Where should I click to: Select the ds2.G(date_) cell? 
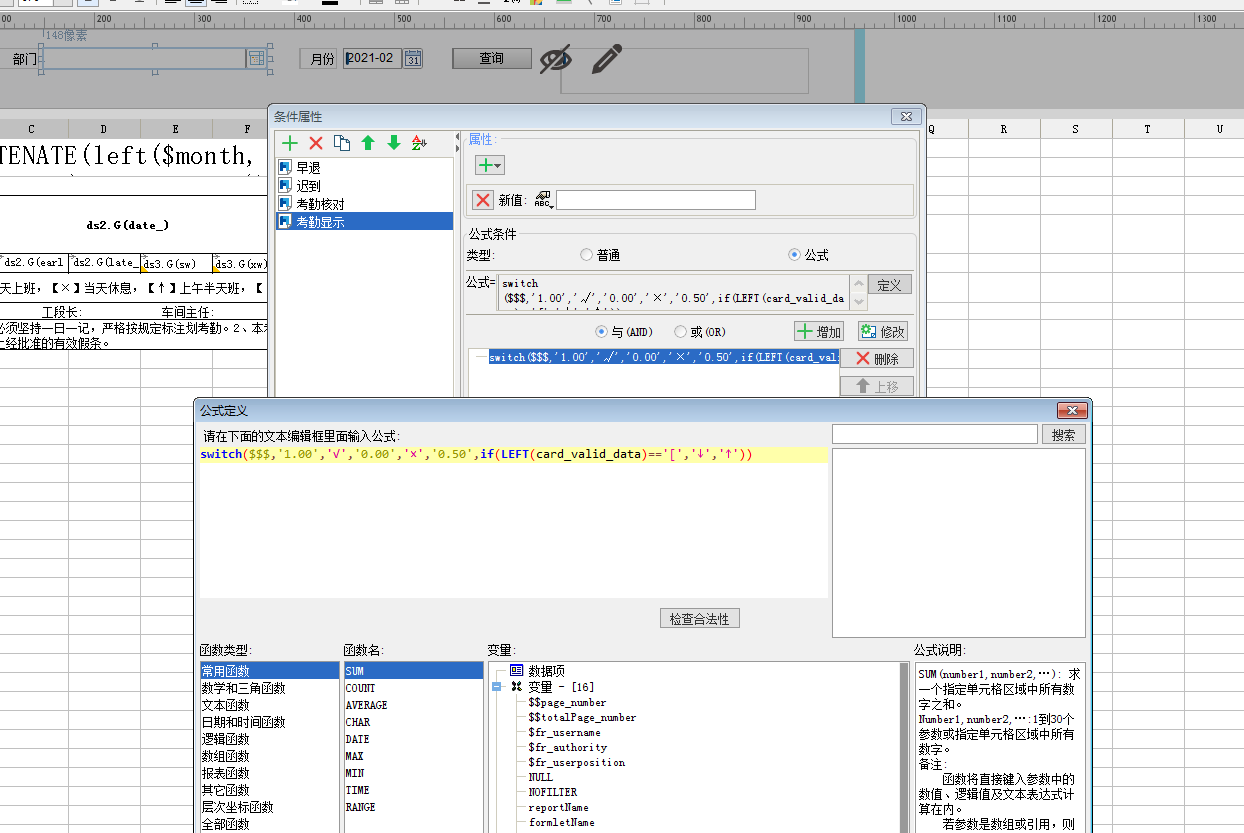pyautogui.click(x=127, y=225)
